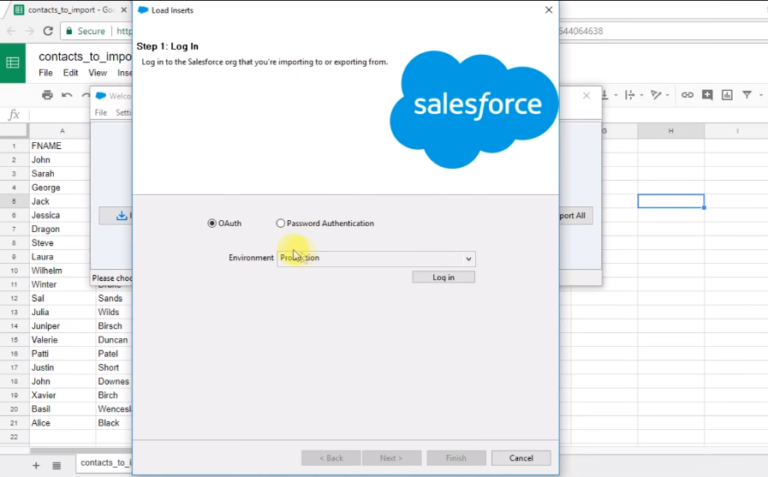Click the Insert comment icon
Viewport: 768px width, 477px height.
point(707,95)
